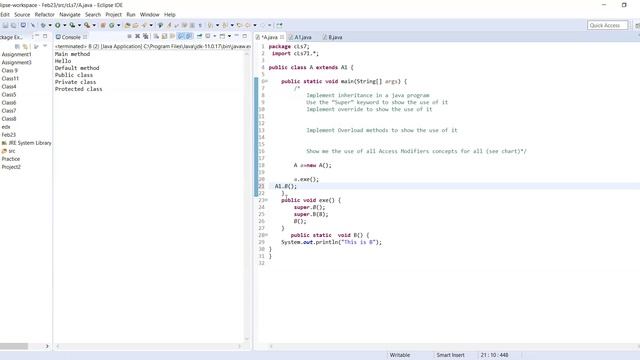Image resolution: width=640 pixels, height=360 pixels.
Task: Collapse the exe() method fold marker
Action: pyautogui.click(x=266, y=200)
